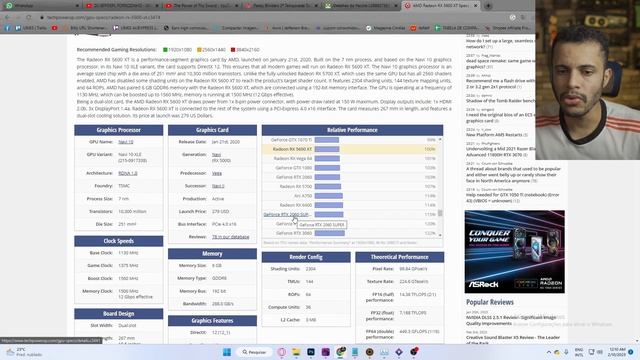Open the Navi II successor link
Image resolution: width=640 pixels, height=360 pixels.
(218, 186)
